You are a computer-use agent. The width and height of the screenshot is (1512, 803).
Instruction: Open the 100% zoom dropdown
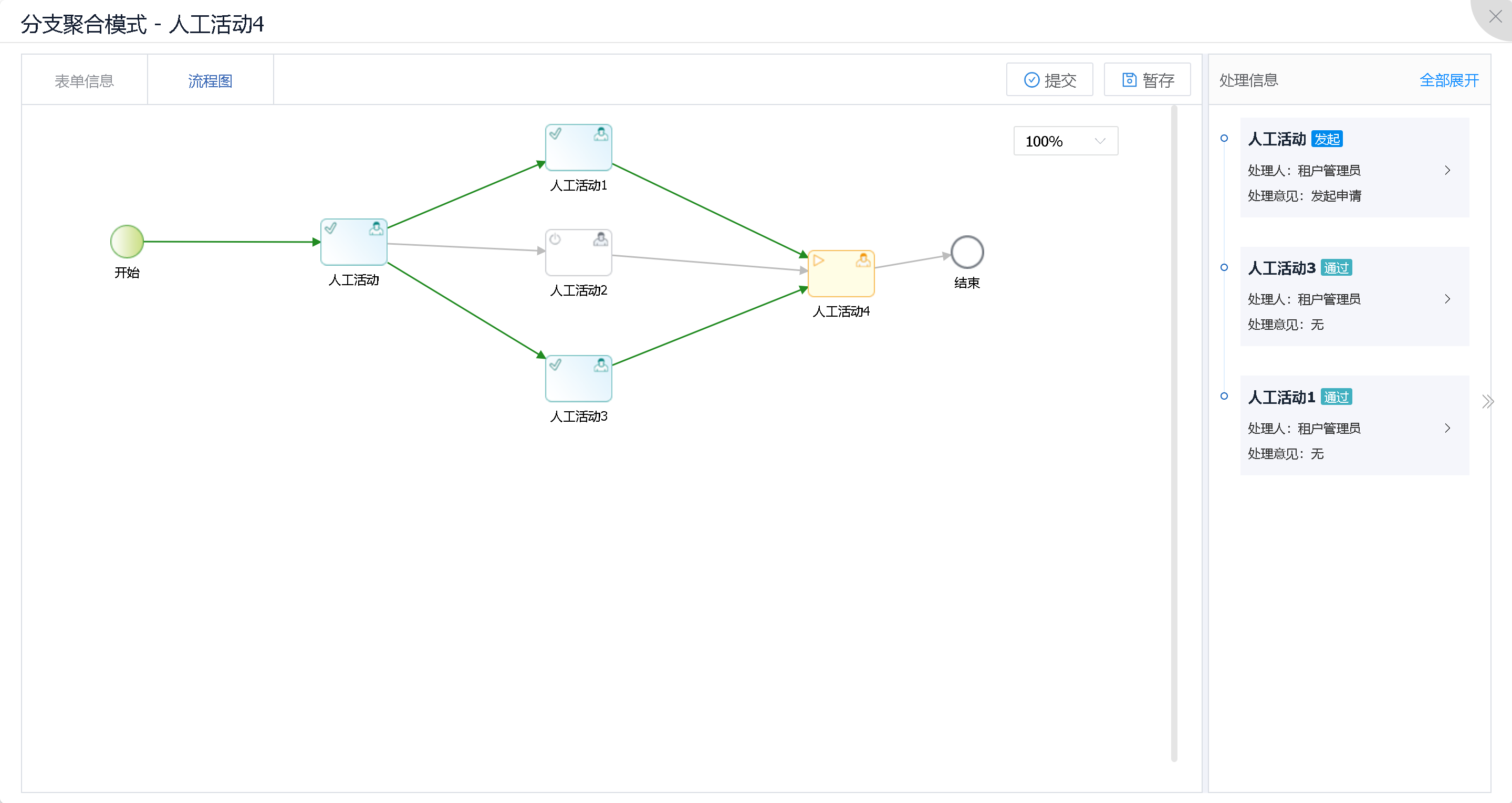click(x=1065, y=141)
